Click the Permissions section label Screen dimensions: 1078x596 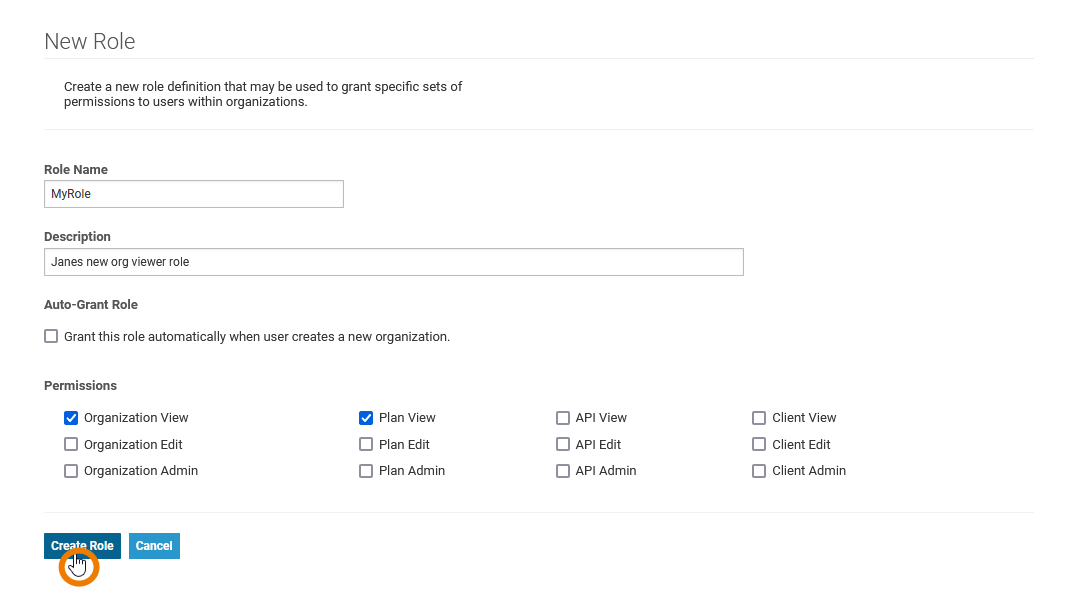click(x=80, y=386)
